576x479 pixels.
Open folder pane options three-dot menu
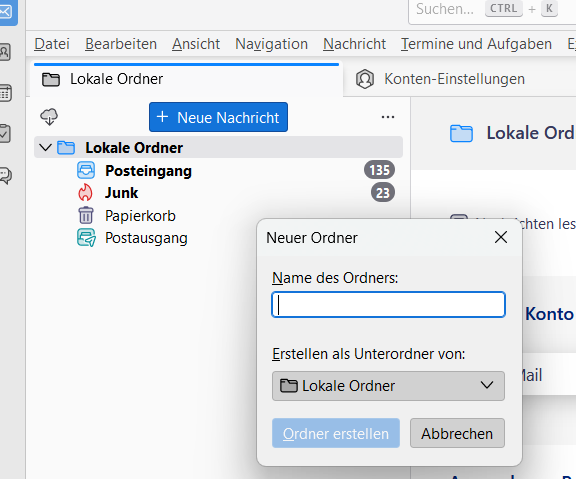click(388, 117)
